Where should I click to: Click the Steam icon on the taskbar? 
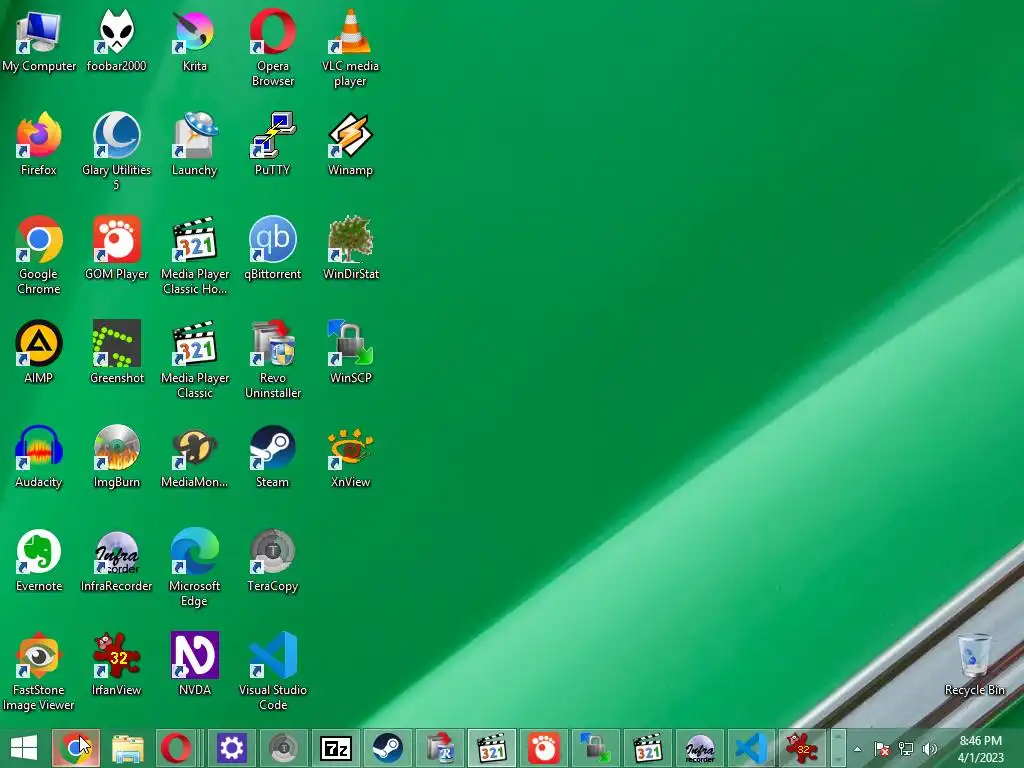tap(387, 748)
